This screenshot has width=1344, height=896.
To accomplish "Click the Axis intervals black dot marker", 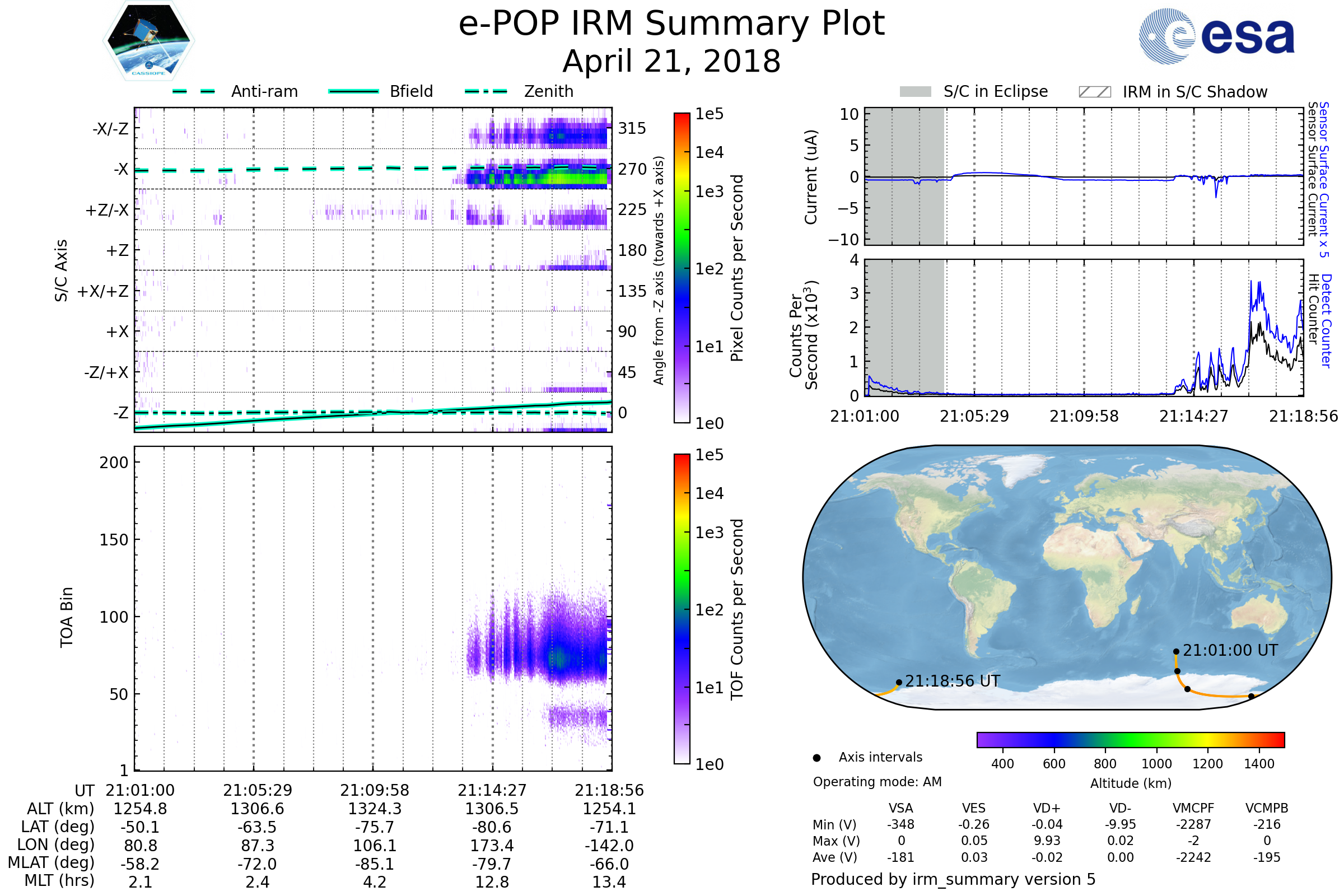I will 816,758.
